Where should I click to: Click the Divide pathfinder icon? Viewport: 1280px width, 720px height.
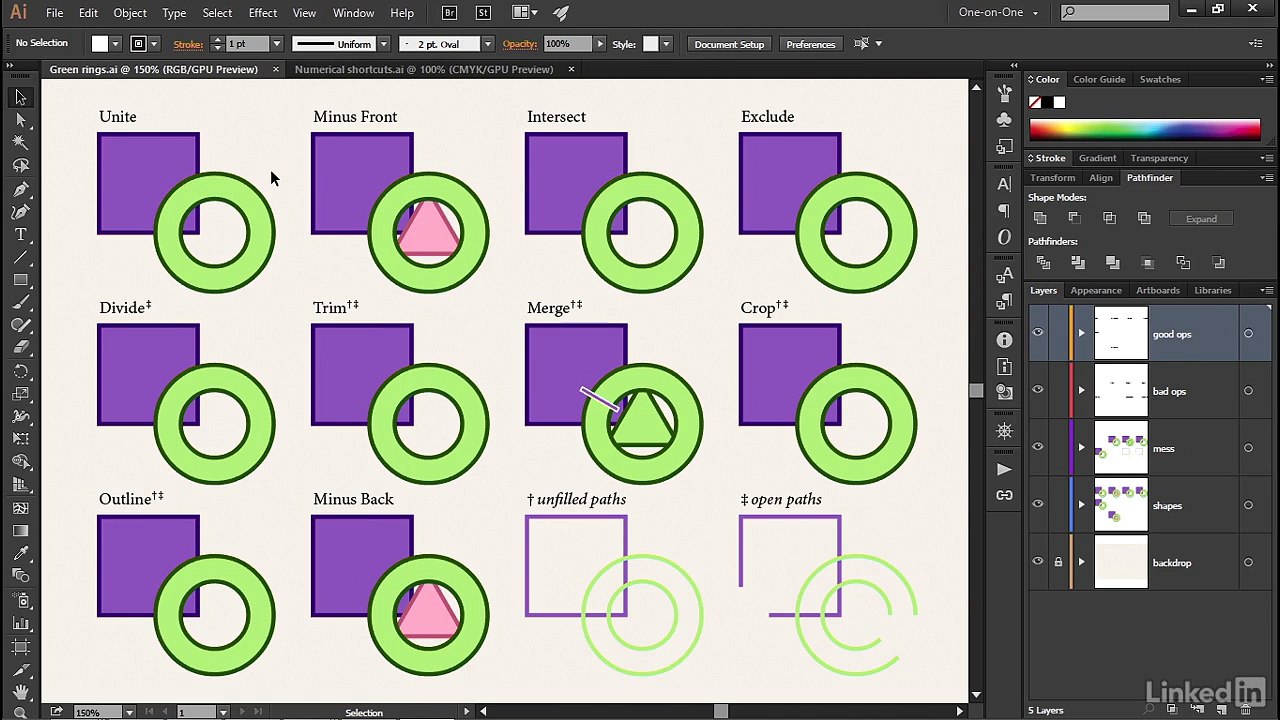[x=1043, y=263]
